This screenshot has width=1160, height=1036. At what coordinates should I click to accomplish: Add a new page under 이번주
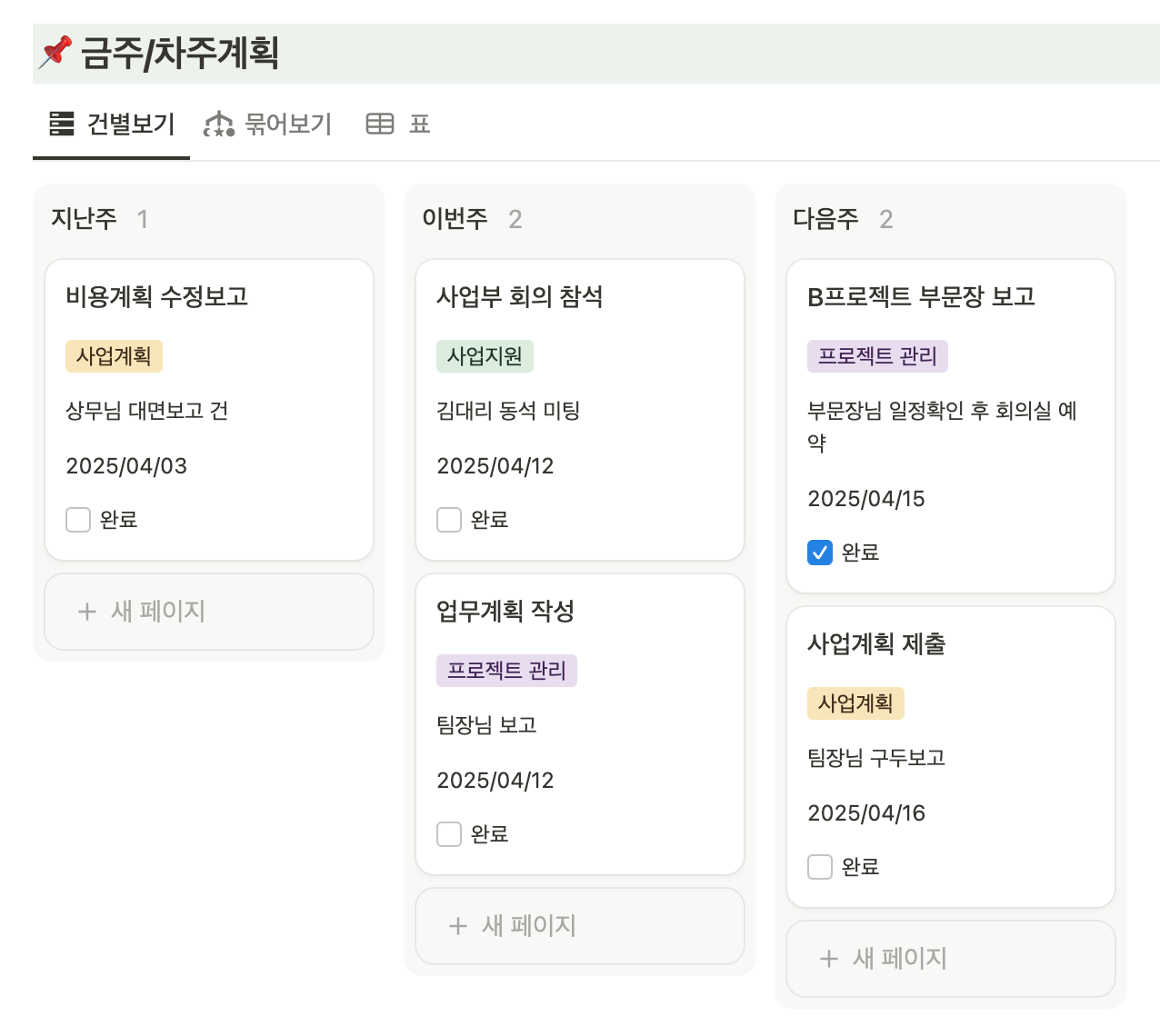(580, 926)
